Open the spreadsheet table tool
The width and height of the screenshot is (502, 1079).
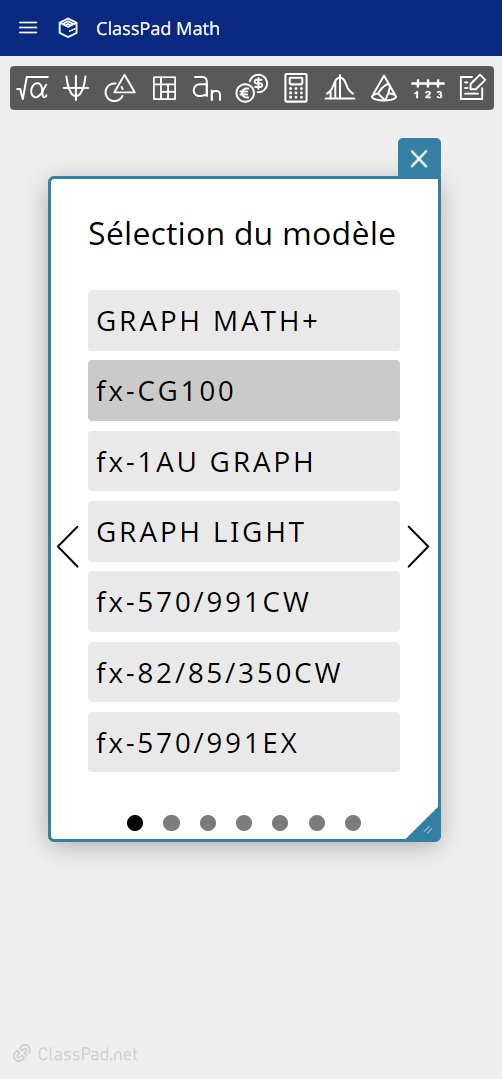[164, 88]
